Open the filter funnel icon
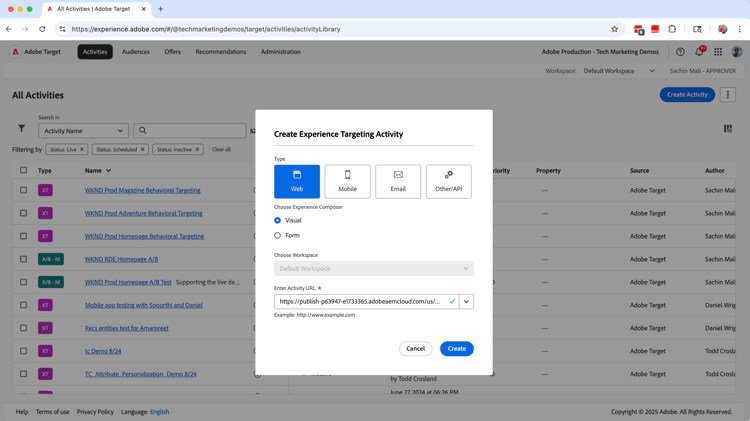 pyautogui.click(x=21, y=129)
